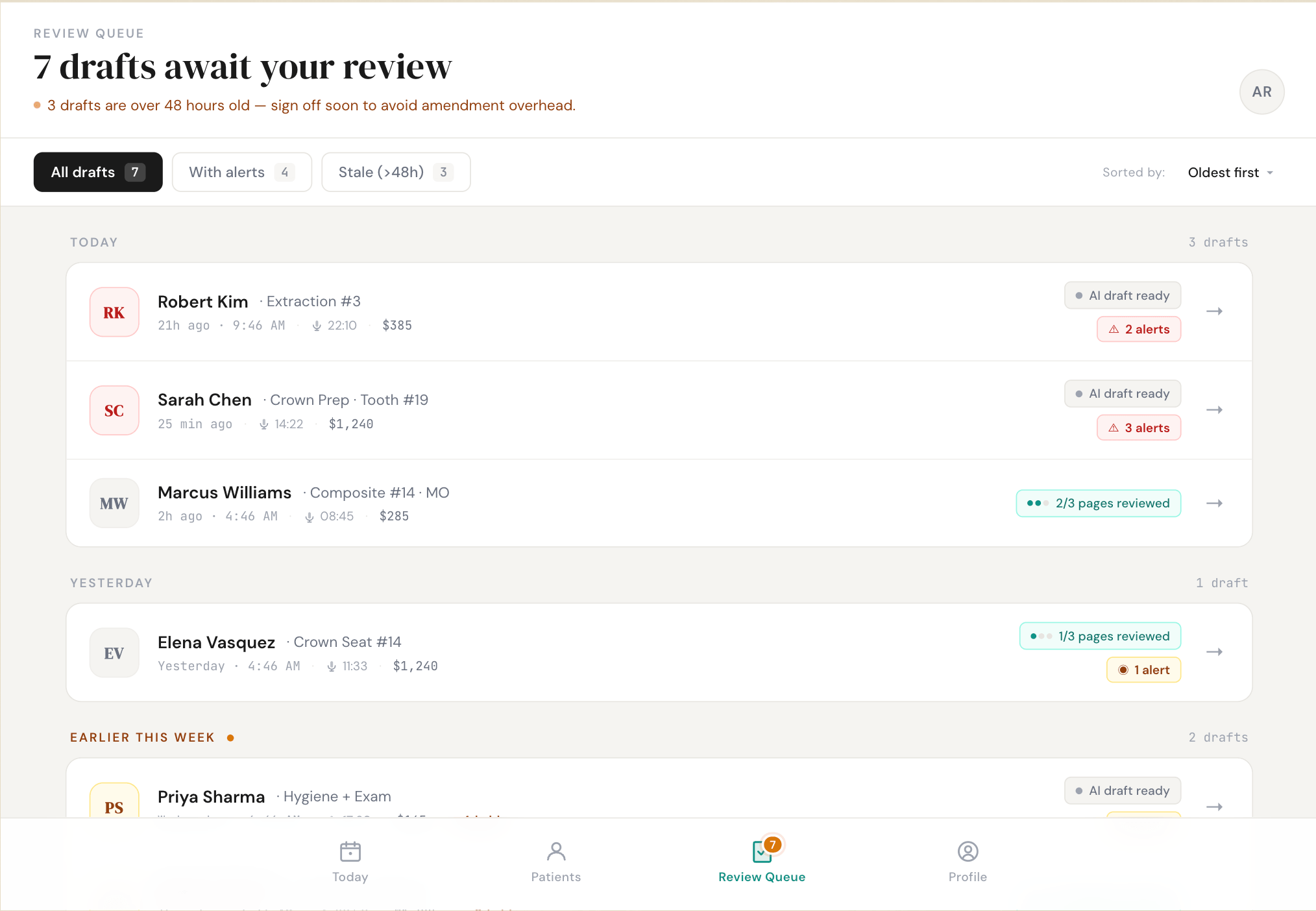Go to Today in bottom navigation

click(350, 862)
